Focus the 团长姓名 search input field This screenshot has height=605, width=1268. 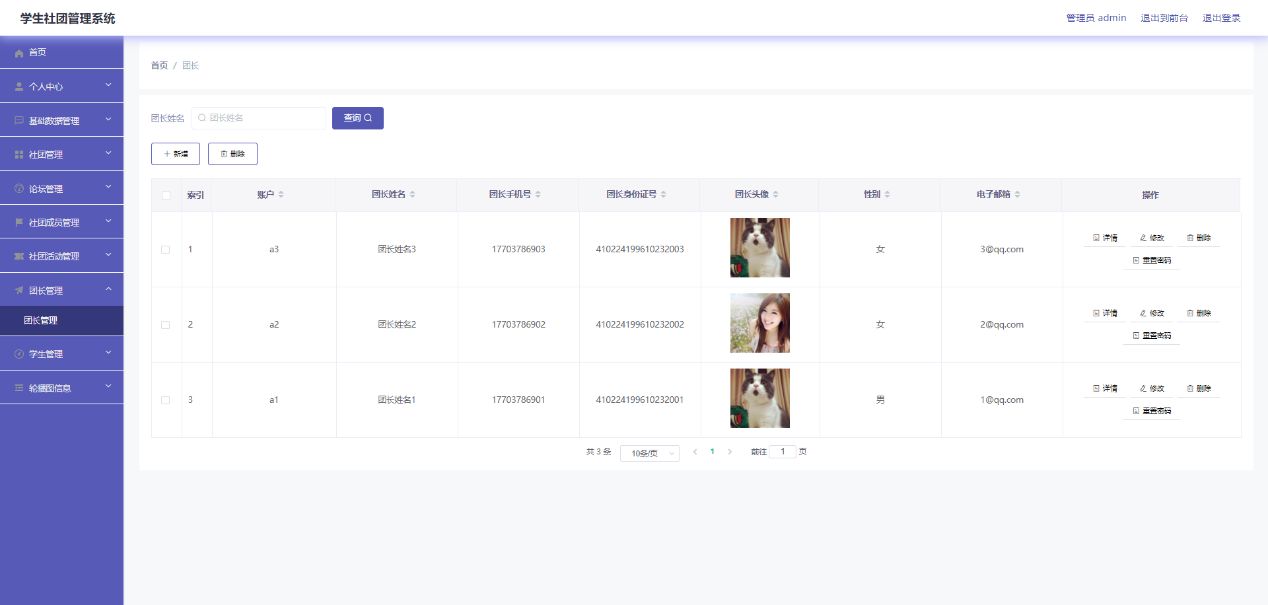click(257, 118)
